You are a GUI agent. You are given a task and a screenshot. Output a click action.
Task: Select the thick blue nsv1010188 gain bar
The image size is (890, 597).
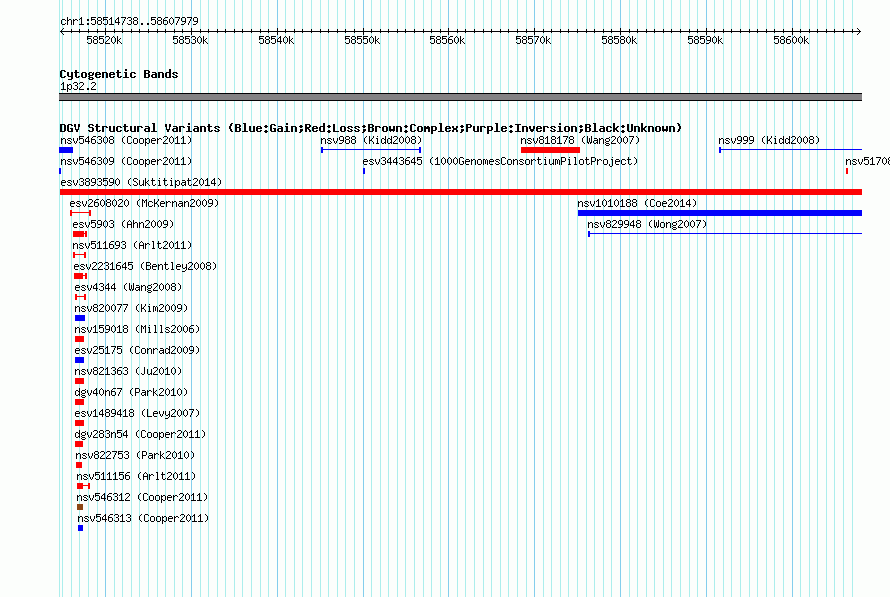tap(720, 213)
